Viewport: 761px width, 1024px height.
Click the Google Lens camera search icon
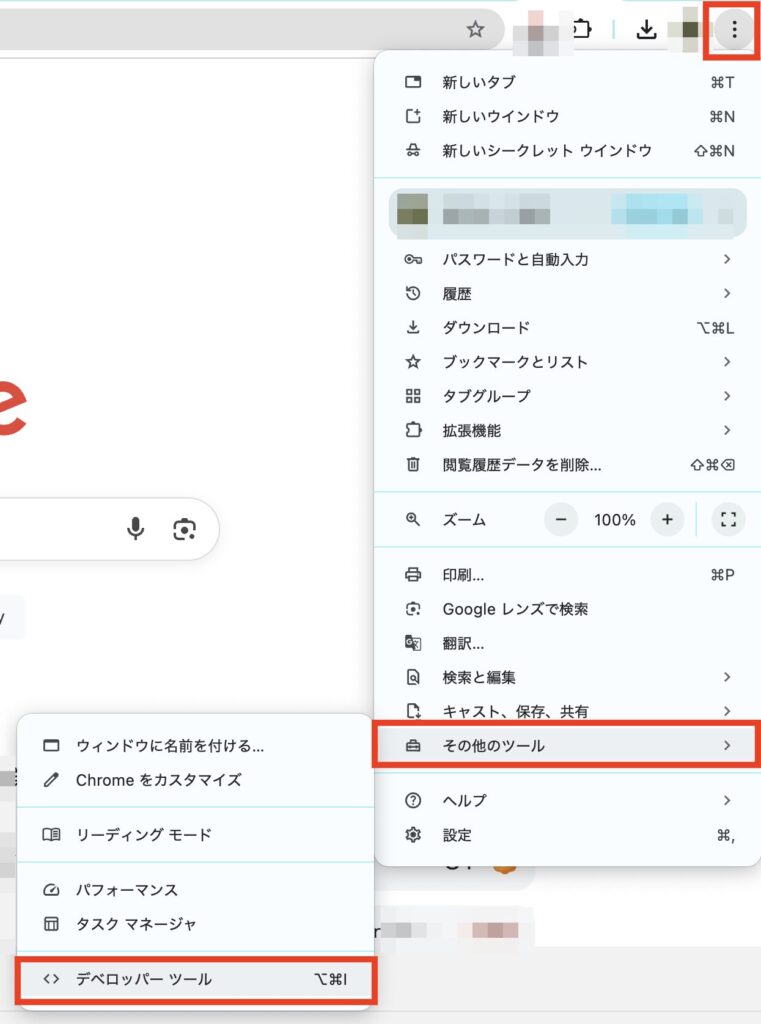point(184,529)
